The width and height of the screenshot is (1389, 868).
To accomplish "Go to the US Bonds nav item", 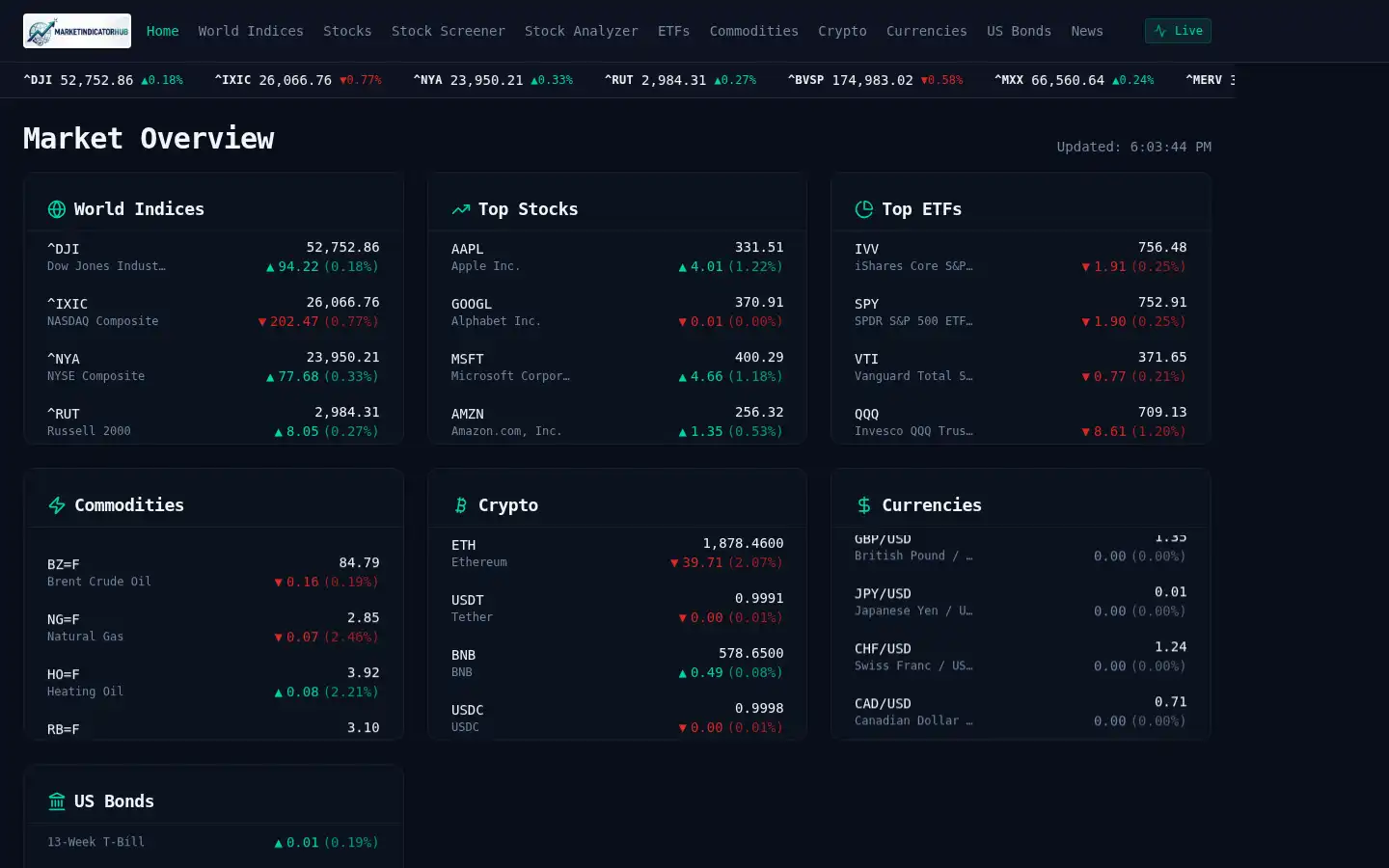I will [1020, 31].
